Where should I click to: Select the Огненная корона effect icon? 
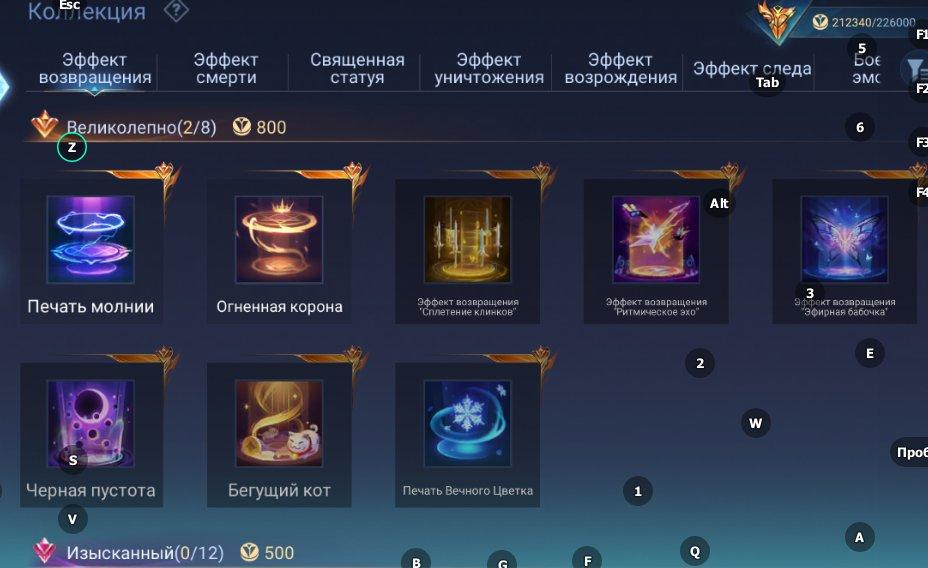tap(279, 240)
